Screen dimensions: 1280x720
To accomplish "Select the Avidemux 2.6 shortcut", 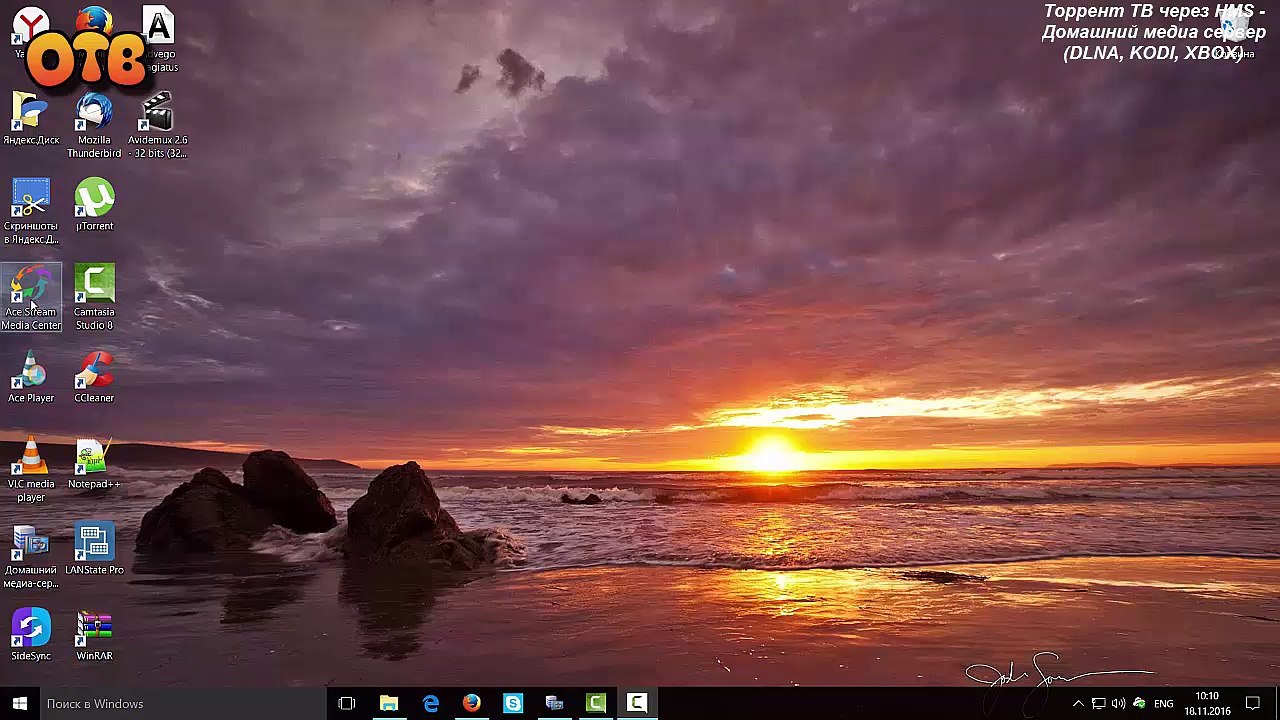I will click(x=157, y=125).
